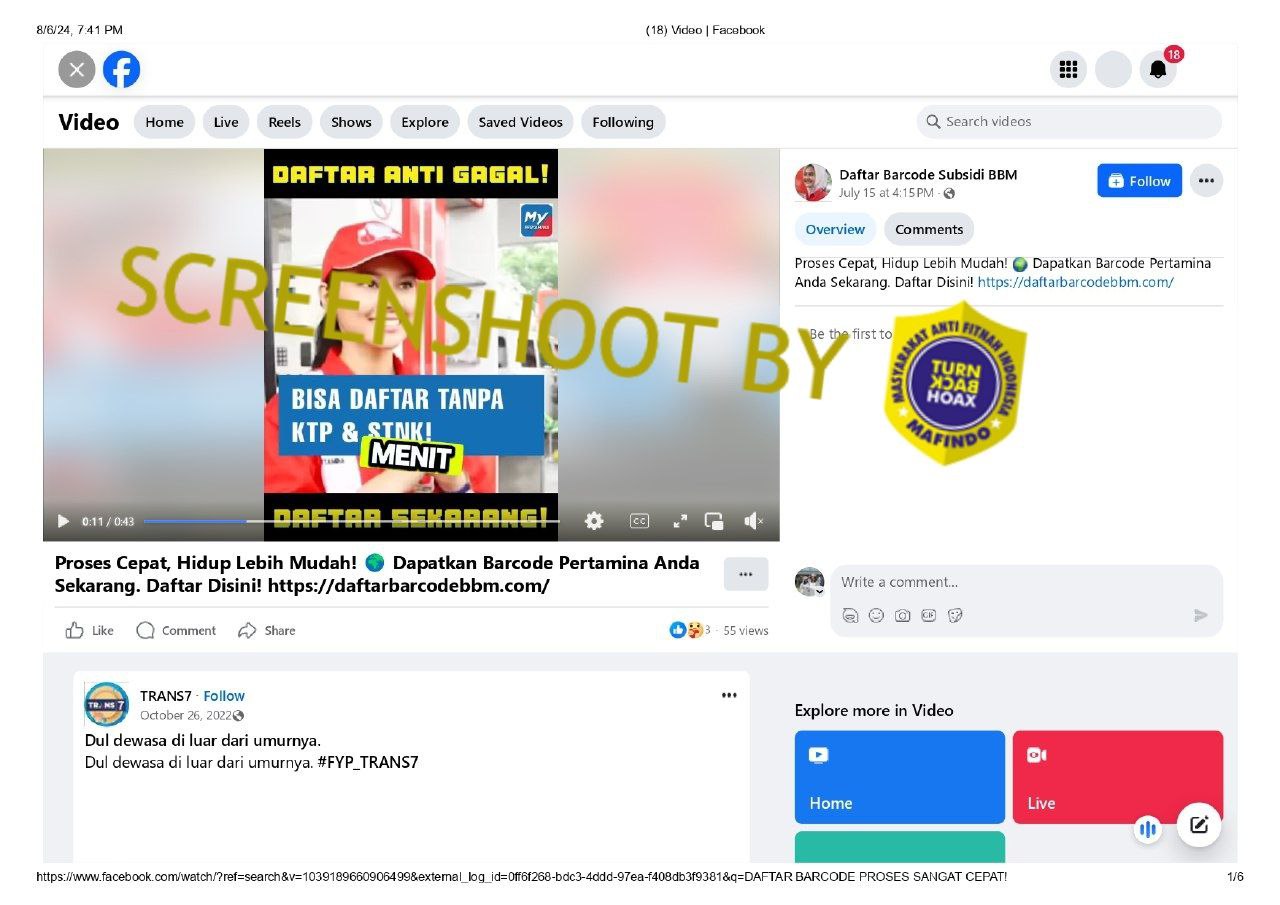Click the Search videos field
This screenshot has width=1280, height=905.
click(x=1068, y=122)
